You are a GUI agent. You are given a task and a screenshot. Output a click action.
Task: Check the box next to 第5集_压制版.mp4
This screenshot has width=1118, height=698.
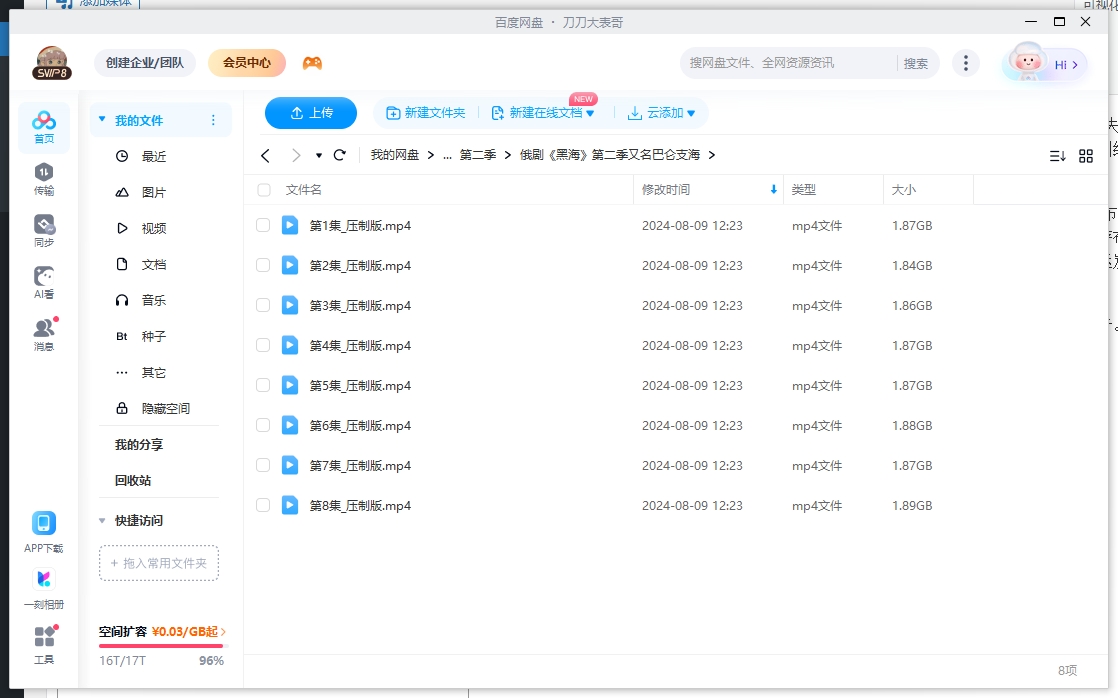point(262,385)
